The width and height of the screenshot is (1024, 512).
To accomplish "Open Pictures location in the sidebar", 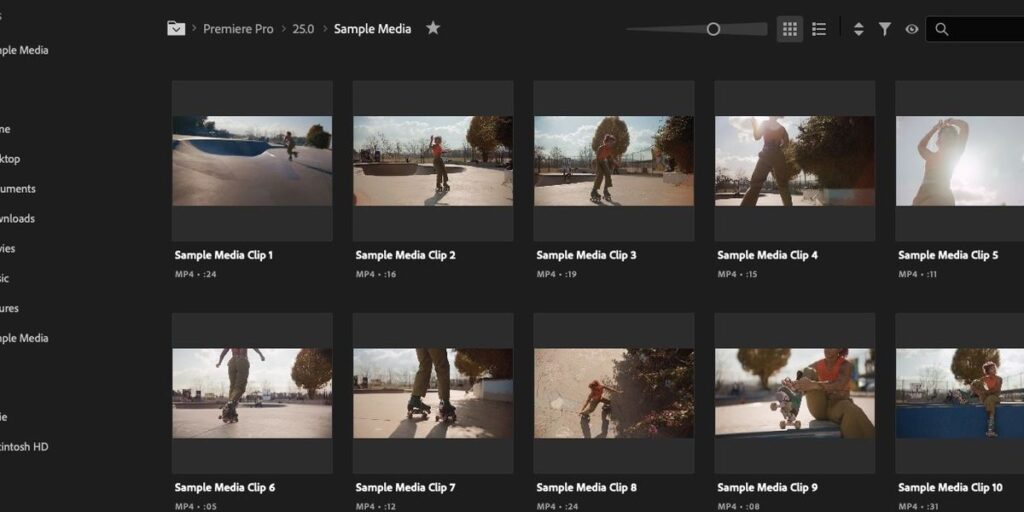I will click(x=10, y=308).
